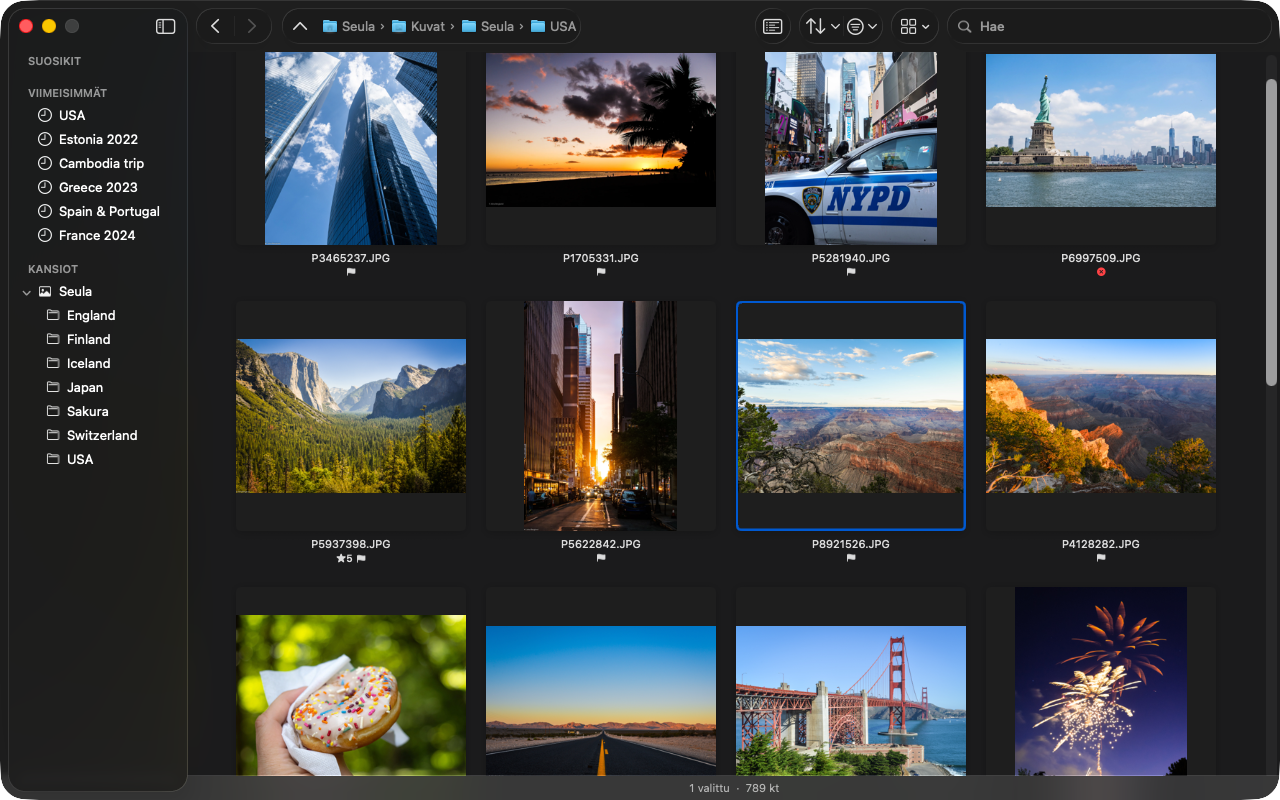Click the VIIMEISIMMÄT section header
The image size is (1280, 800).
[67, 93]
